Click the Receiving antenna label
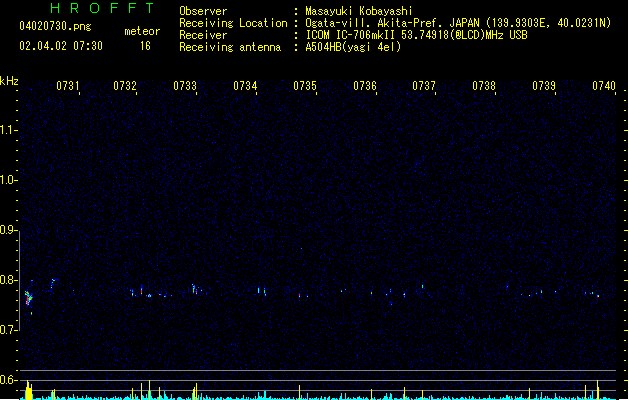This screenshot has width=629, height=400. pyautogui.click(x=230, y=47)
